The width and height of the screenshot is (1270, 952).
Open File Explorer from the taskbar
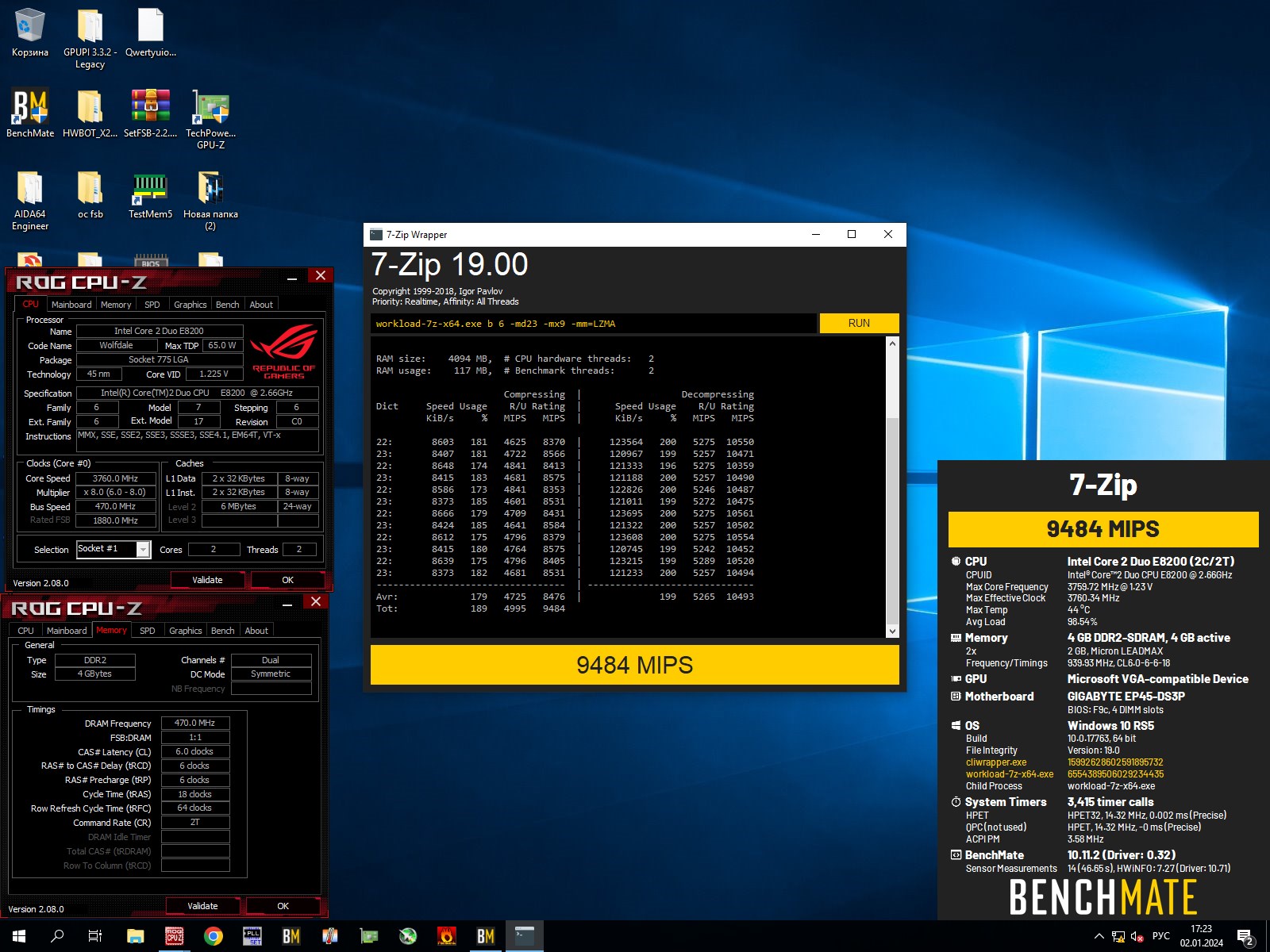point(136,936)
